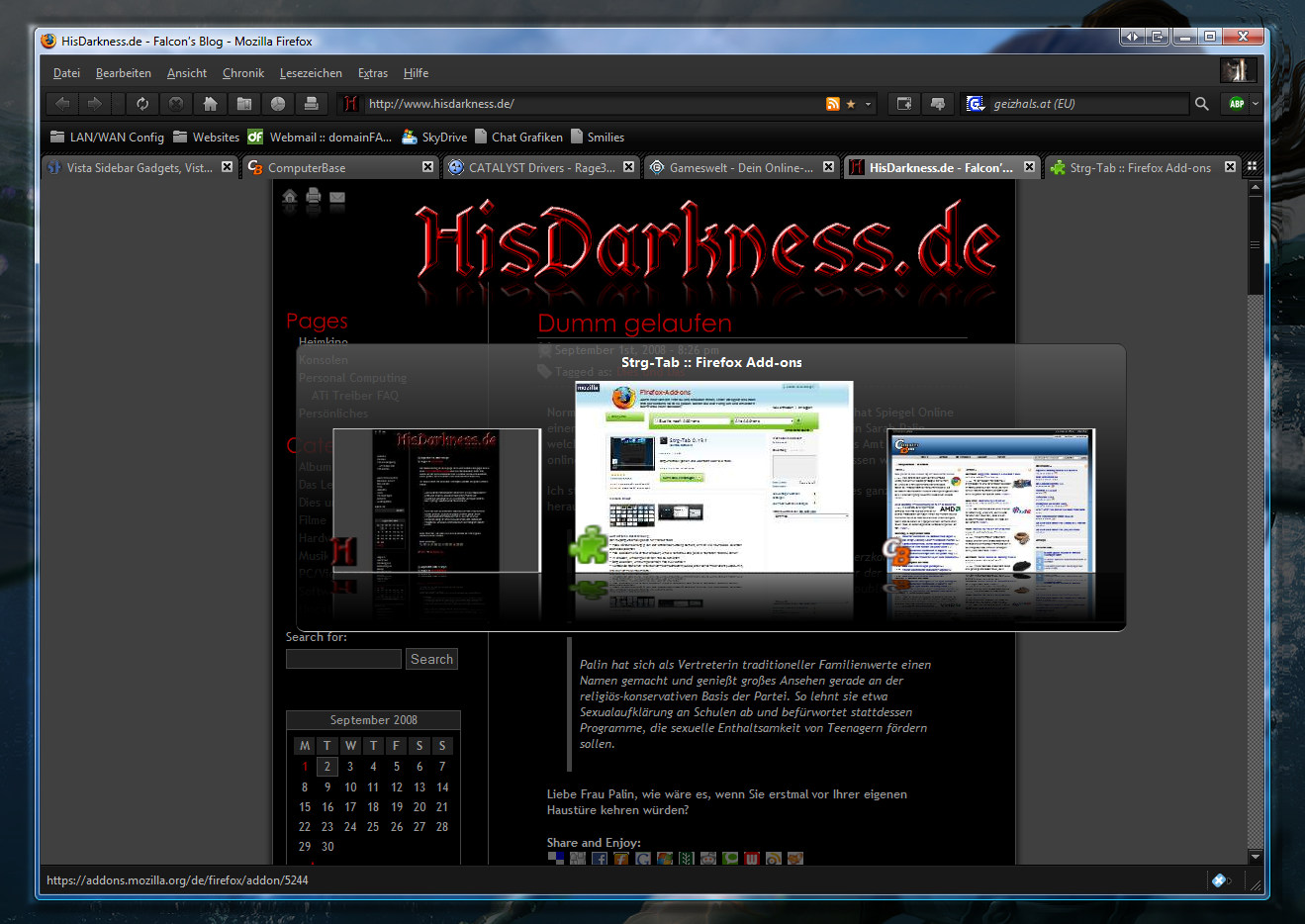Click the Home icon in the navigation toolbar

pyautogui.click(x=210, y=104)
